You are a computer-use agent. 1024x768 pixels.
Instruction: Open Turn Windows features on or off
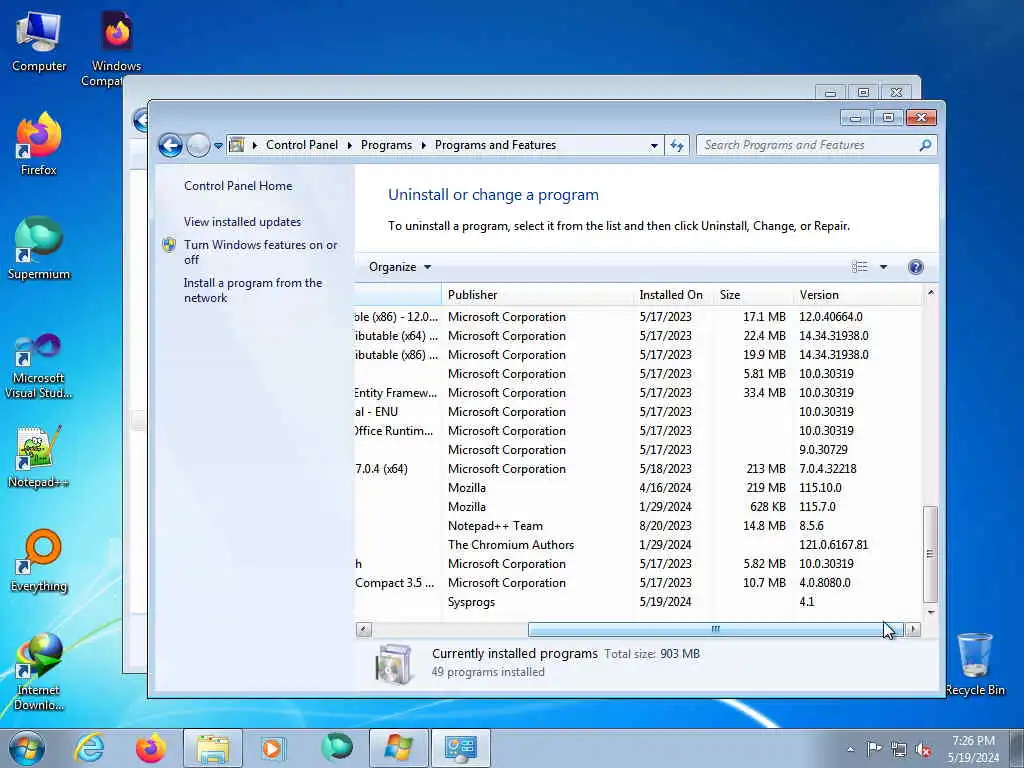pos(260,251)
